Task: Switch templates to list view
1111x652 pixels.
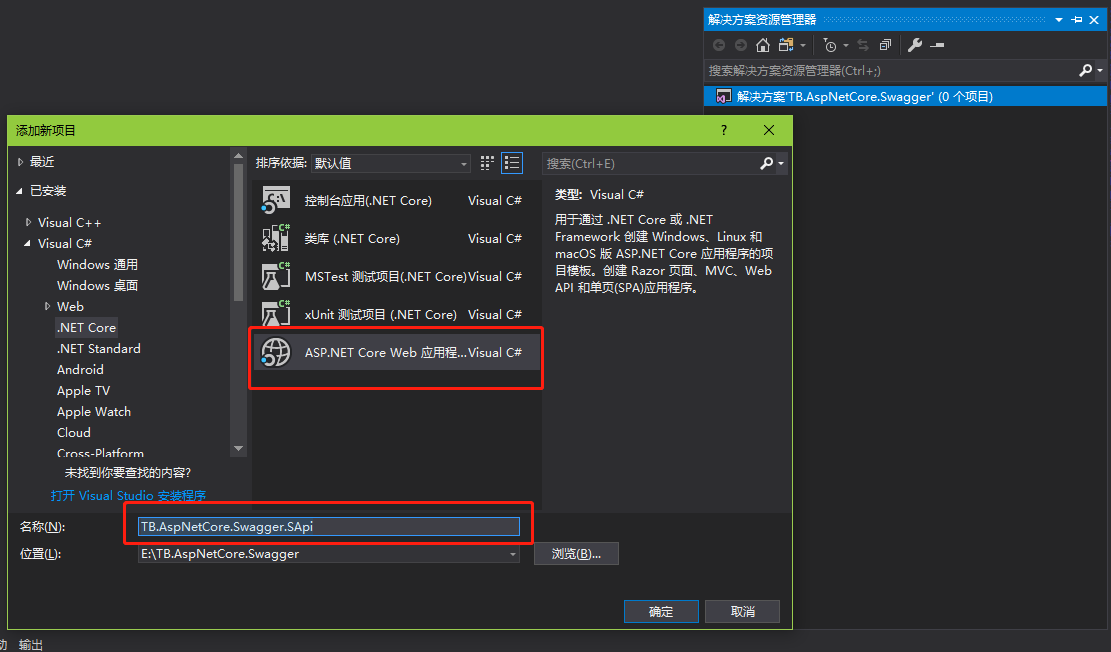Action: pyautogui.click(x=511, y=162)
